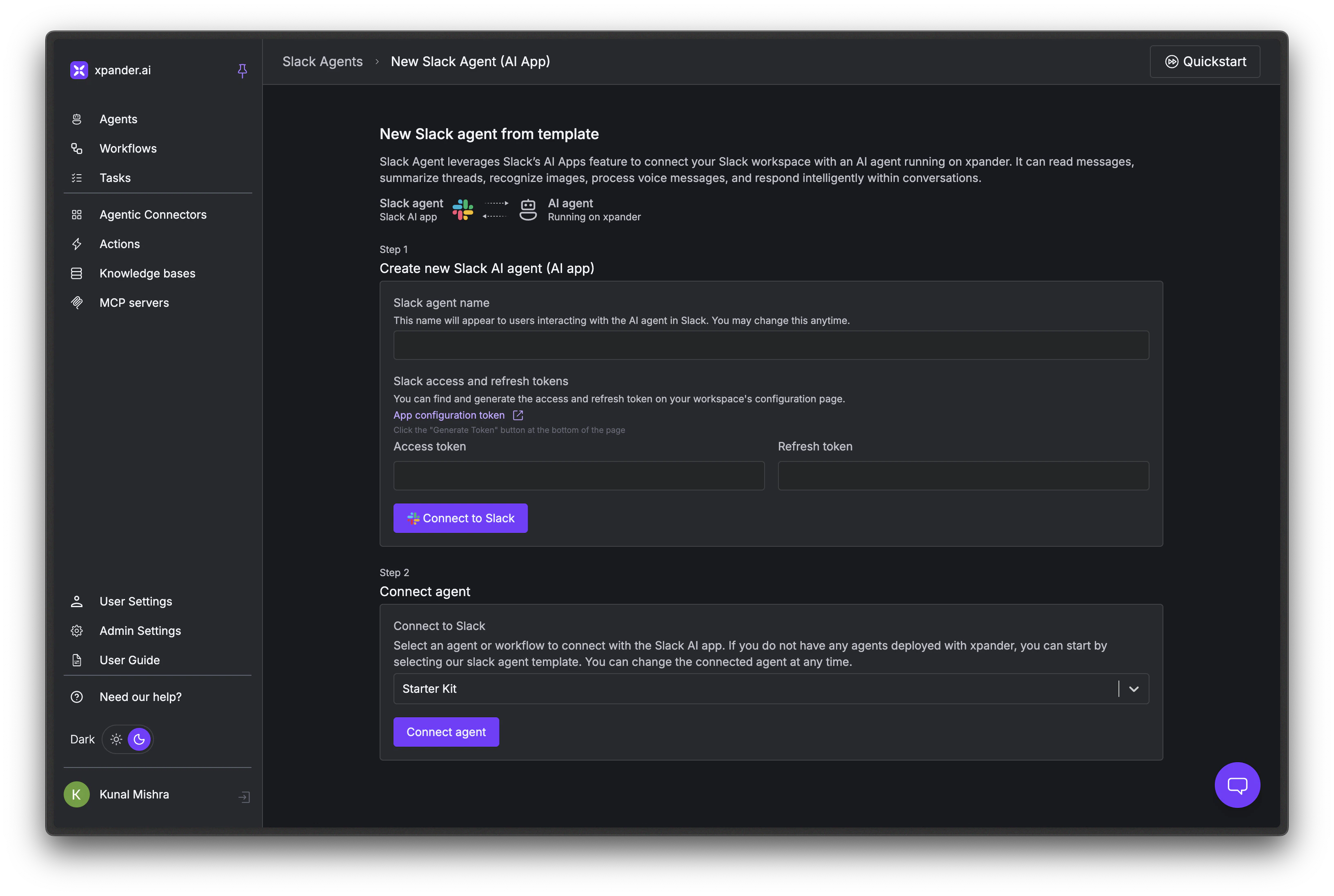Screen dimensions: 1334x896
Task: Open Admin Settings
Action: point(140,631)
